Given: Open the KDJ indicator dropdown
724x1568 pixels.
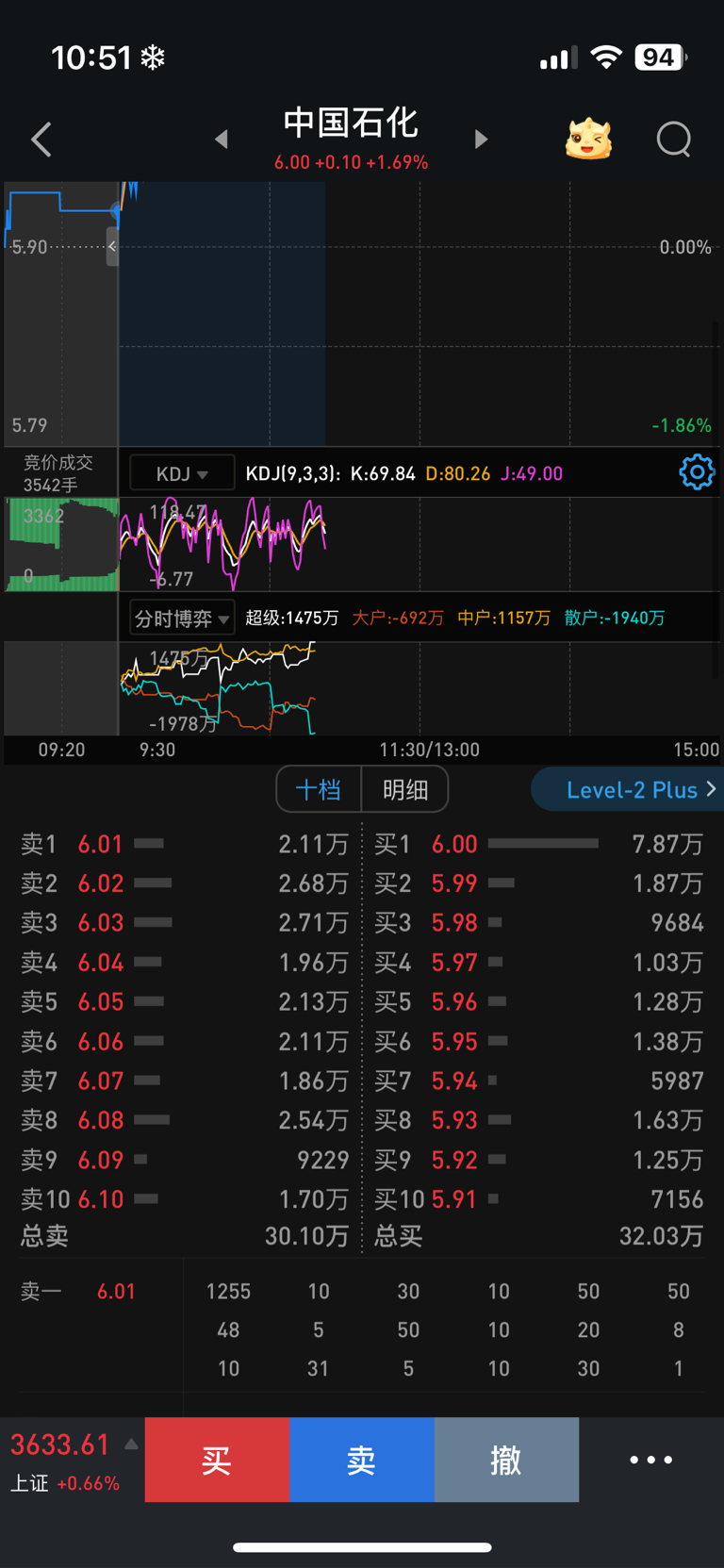Looking at the screenshot, I should (182, 473).
